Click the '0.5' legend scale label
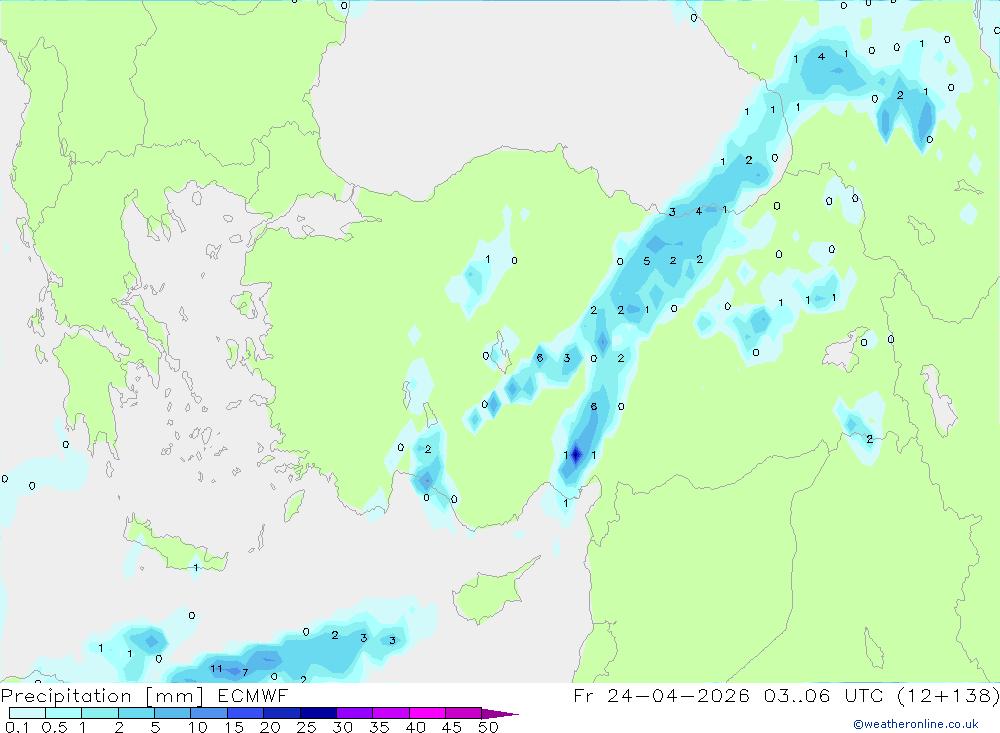 (x=54, y=727)
